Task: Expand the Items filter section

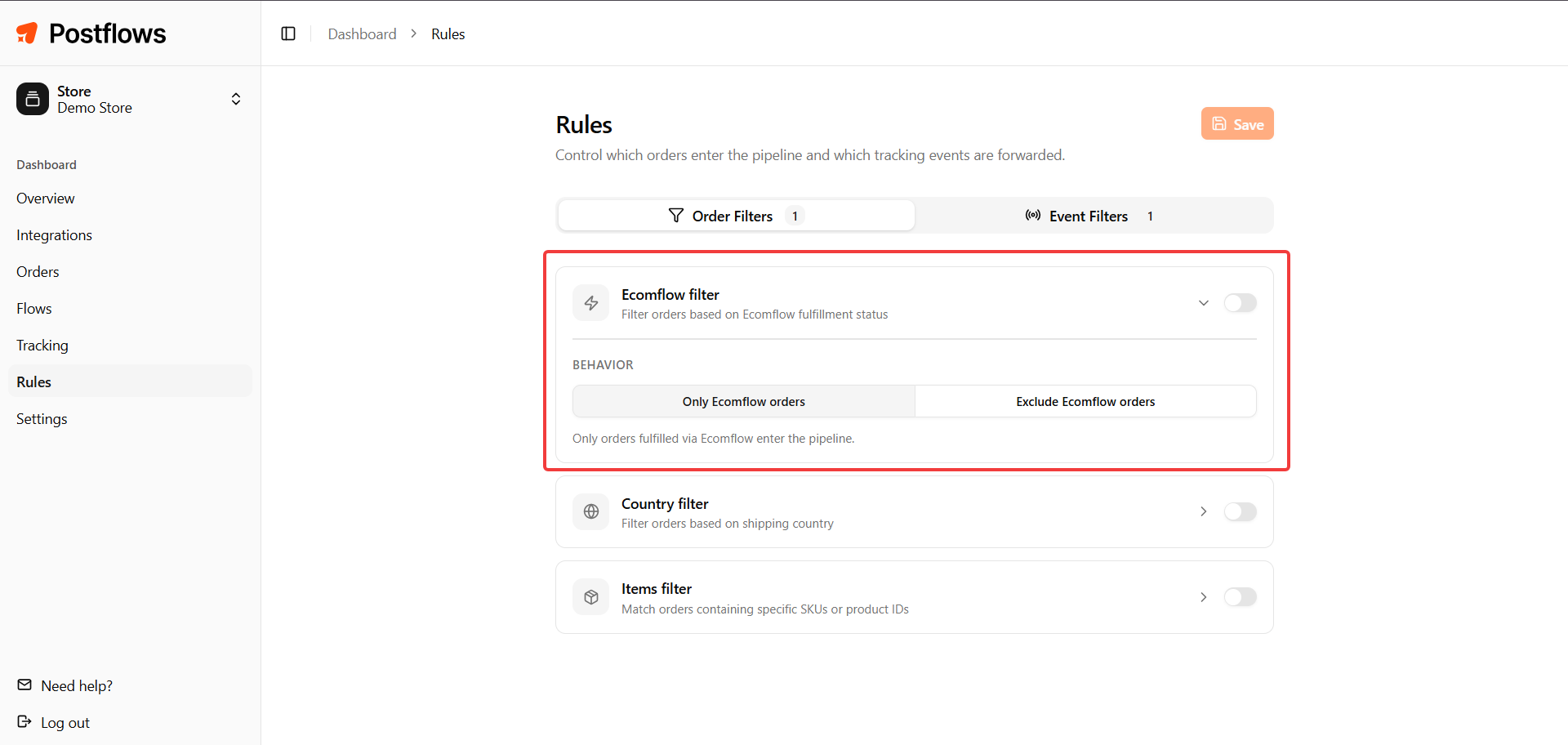Action: coord(1203,597)
